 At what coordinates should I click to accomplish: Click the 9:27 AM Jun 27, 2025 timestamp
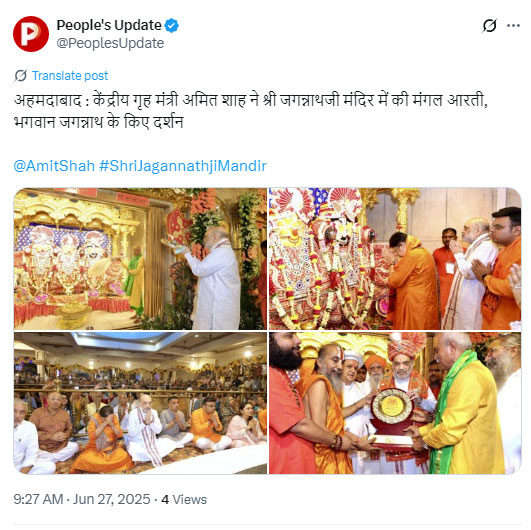point(82,499)
